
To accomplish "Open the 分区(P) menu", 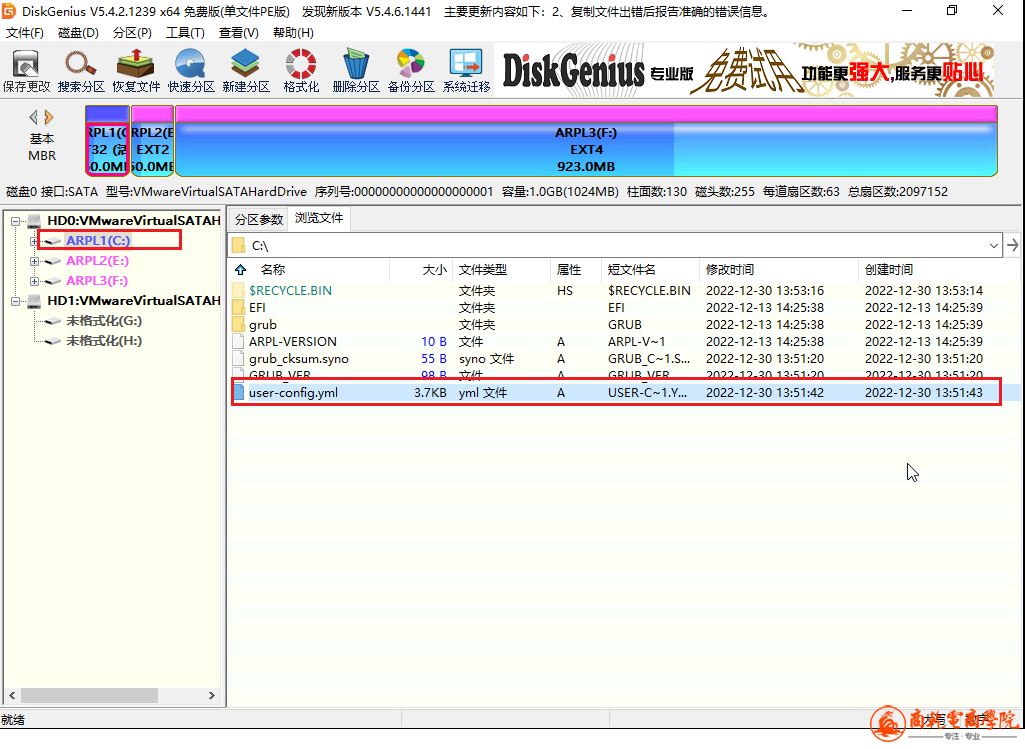I will coord(132,33).
